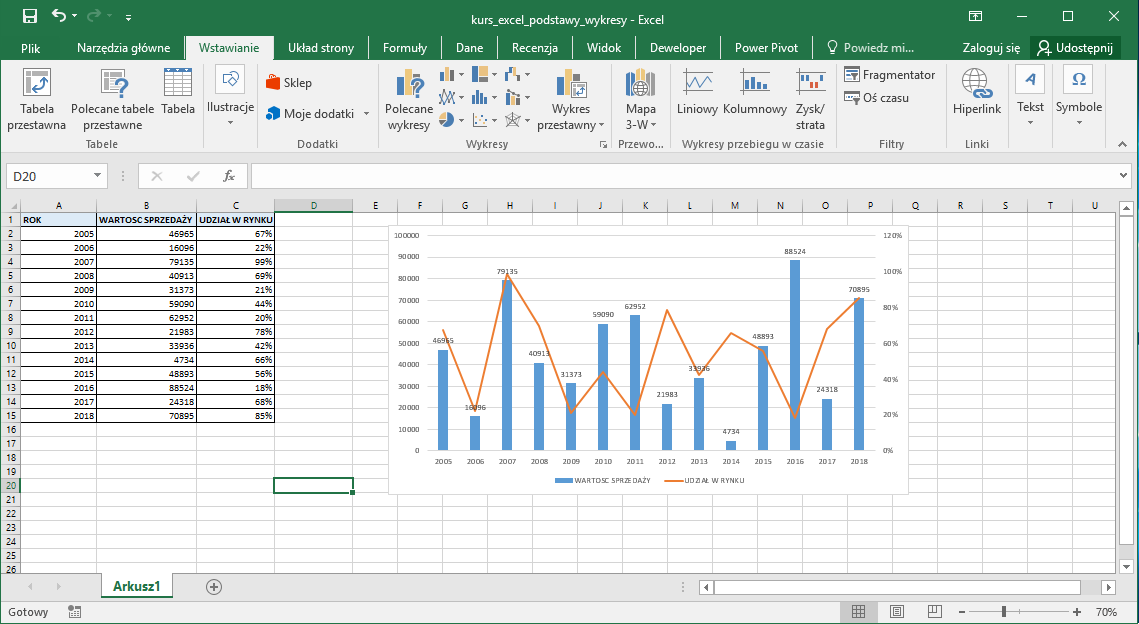Expand the formula bar
Viewport: 1139px width, 624px height.
1124,176
